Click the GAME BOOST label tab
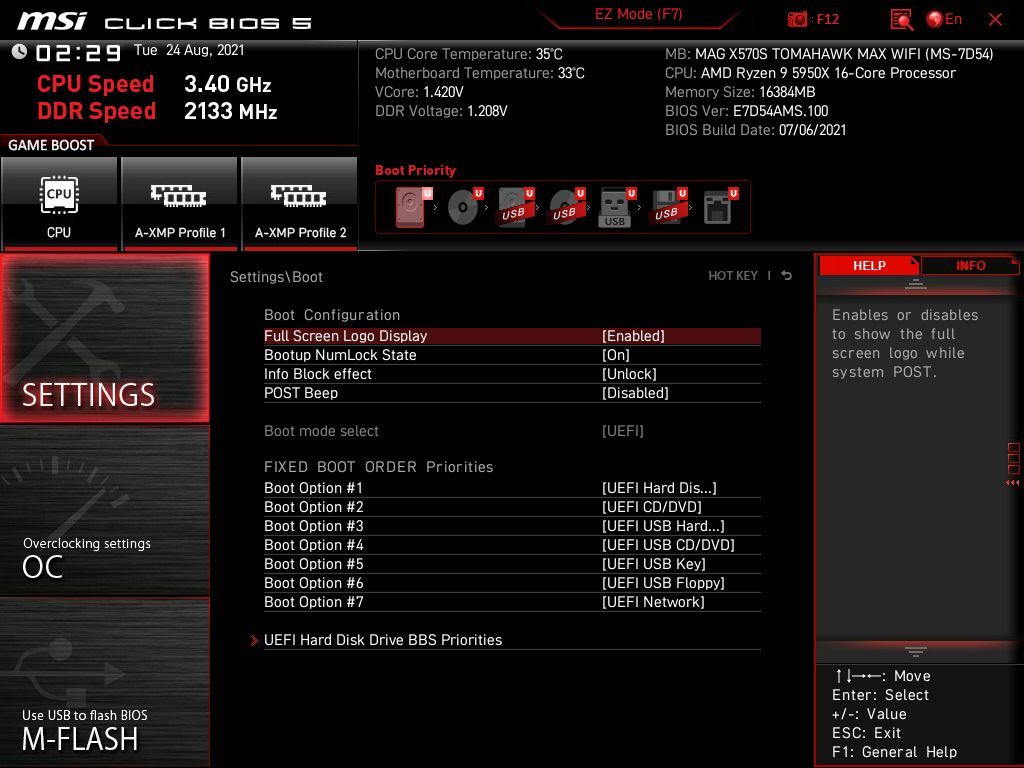Viewport: 1024px width, 768px height. tap(51, 145)
